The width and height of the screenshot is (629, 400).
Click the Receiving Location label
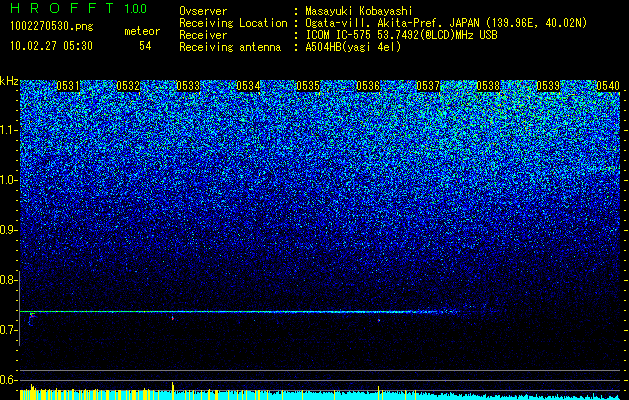(x=233, y=23)
